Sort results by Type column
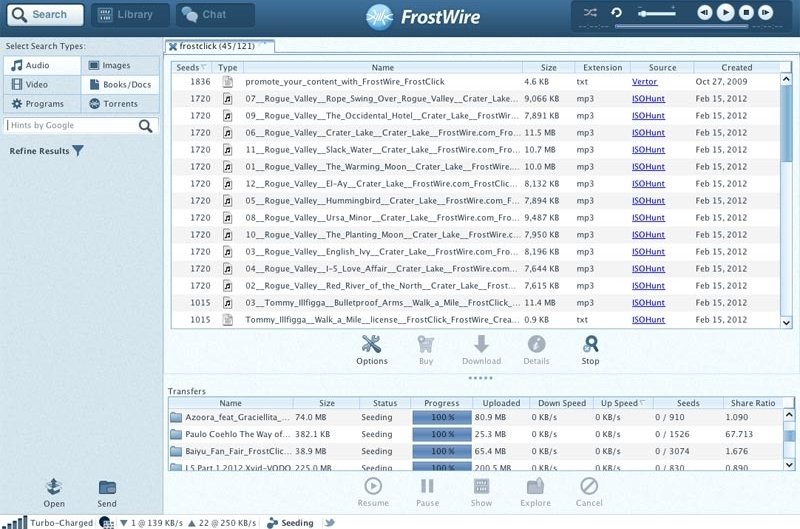800x529 pixels. pos(228,67)
